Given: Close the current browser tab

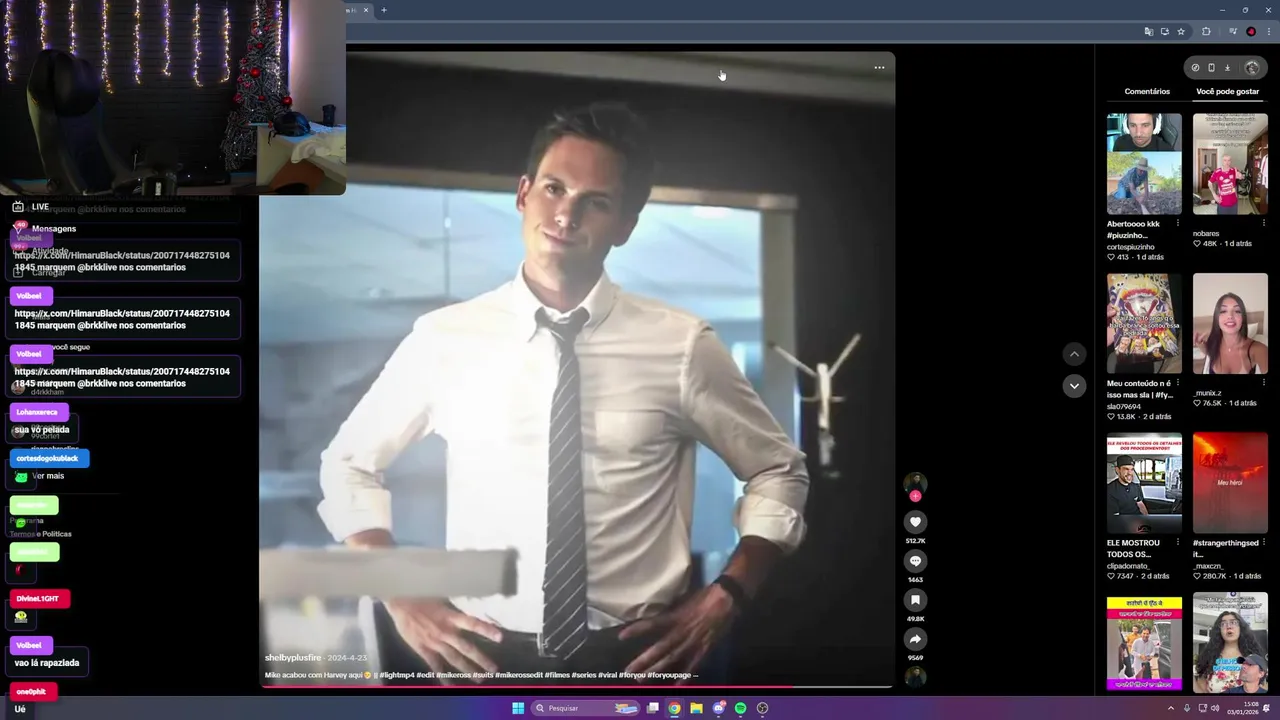Looking at the screenshot, I should pyautogui.click(x=366, y=10).
